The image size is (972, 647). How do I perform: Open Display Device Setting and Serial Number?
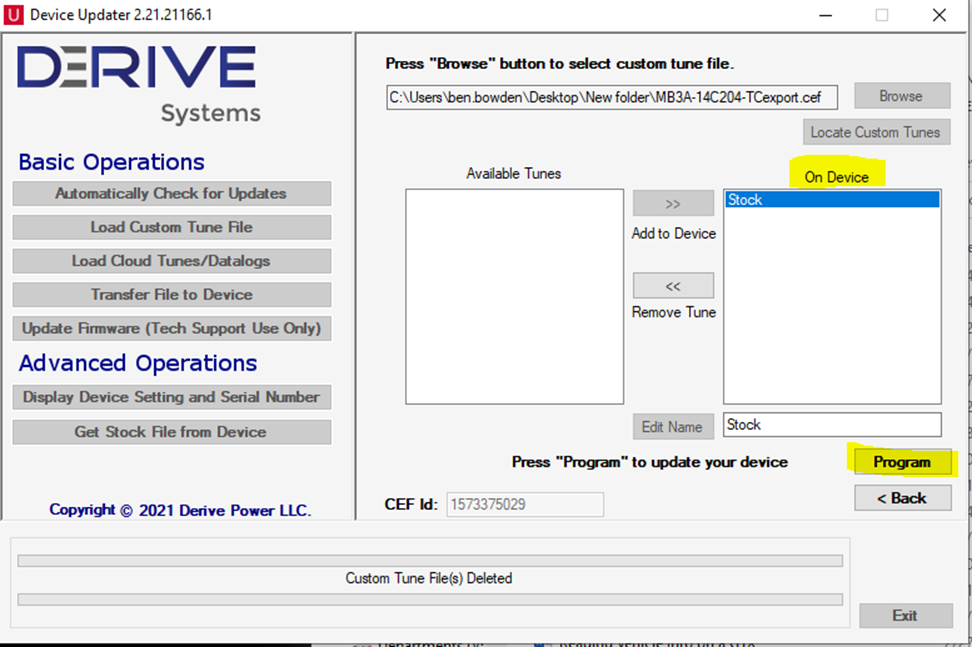click(172, 397)
